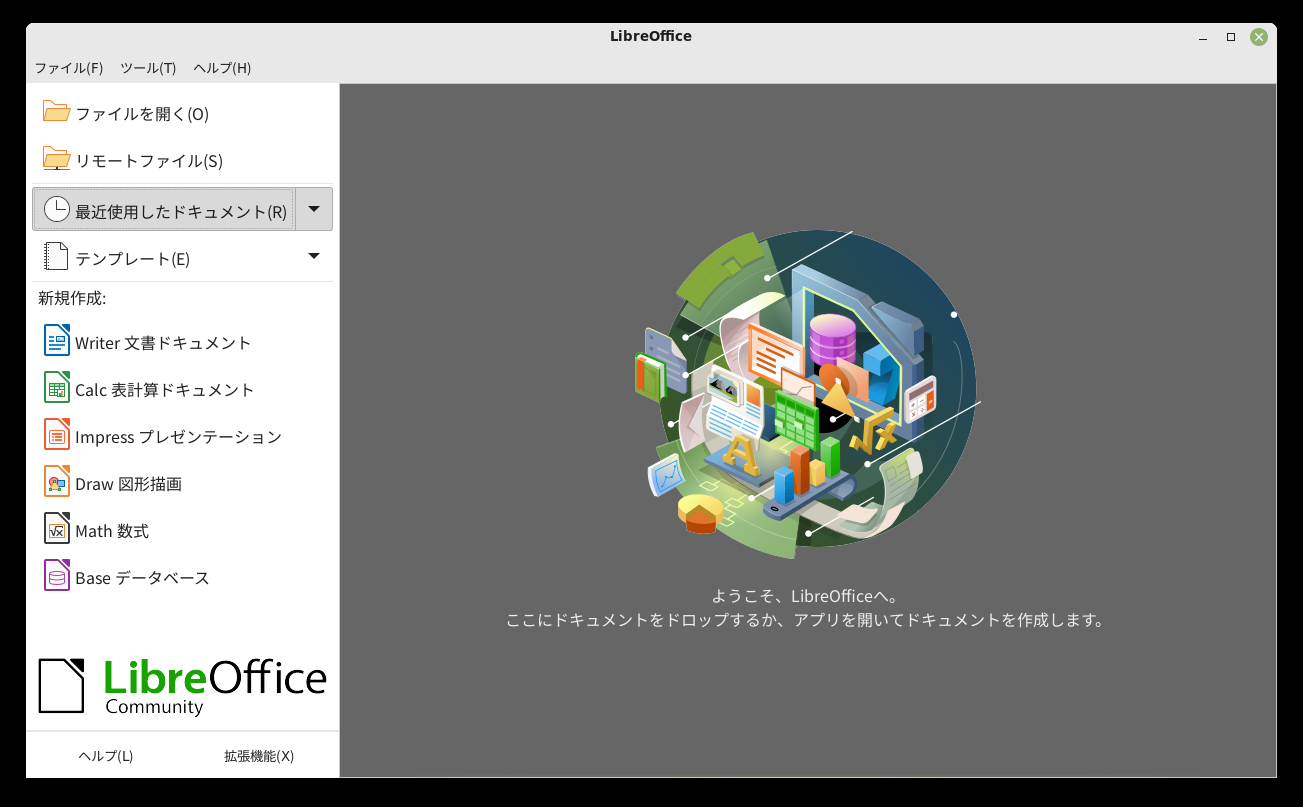The width and height of the screenshot is (1303, 807).
Task: Click the Impress presentation icon
Action: point(57,435)
